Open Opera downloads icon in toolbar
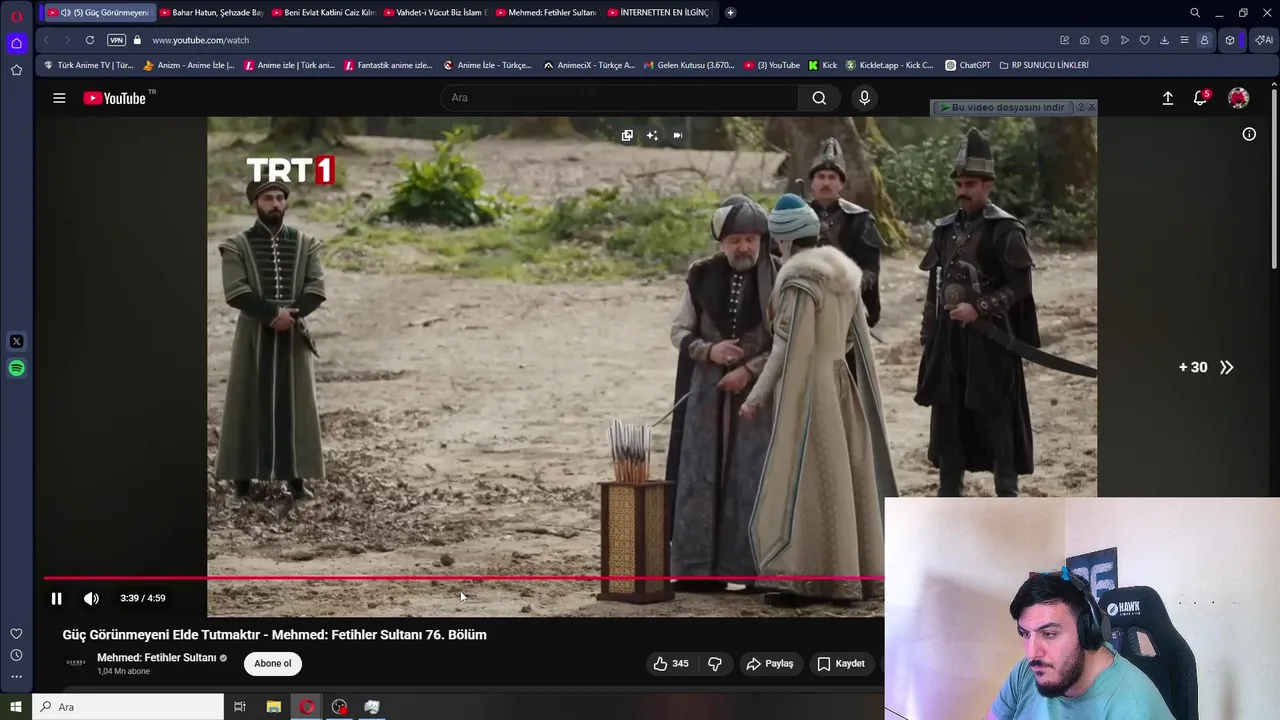Screen dimensions: 1280x720 click(1164, 40)
